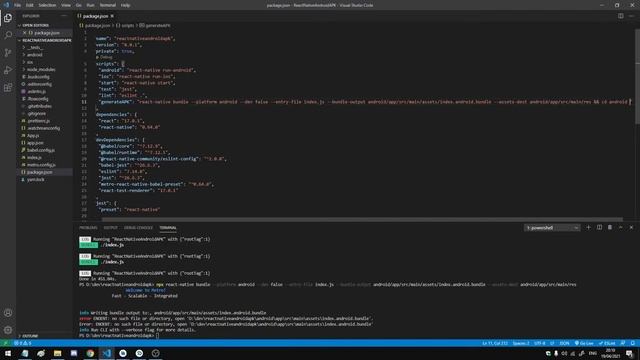Image resolution: width=640 pixels, height=360 pixels.
Task: Kill the terminal with trash icon
Action: [610, 227]
